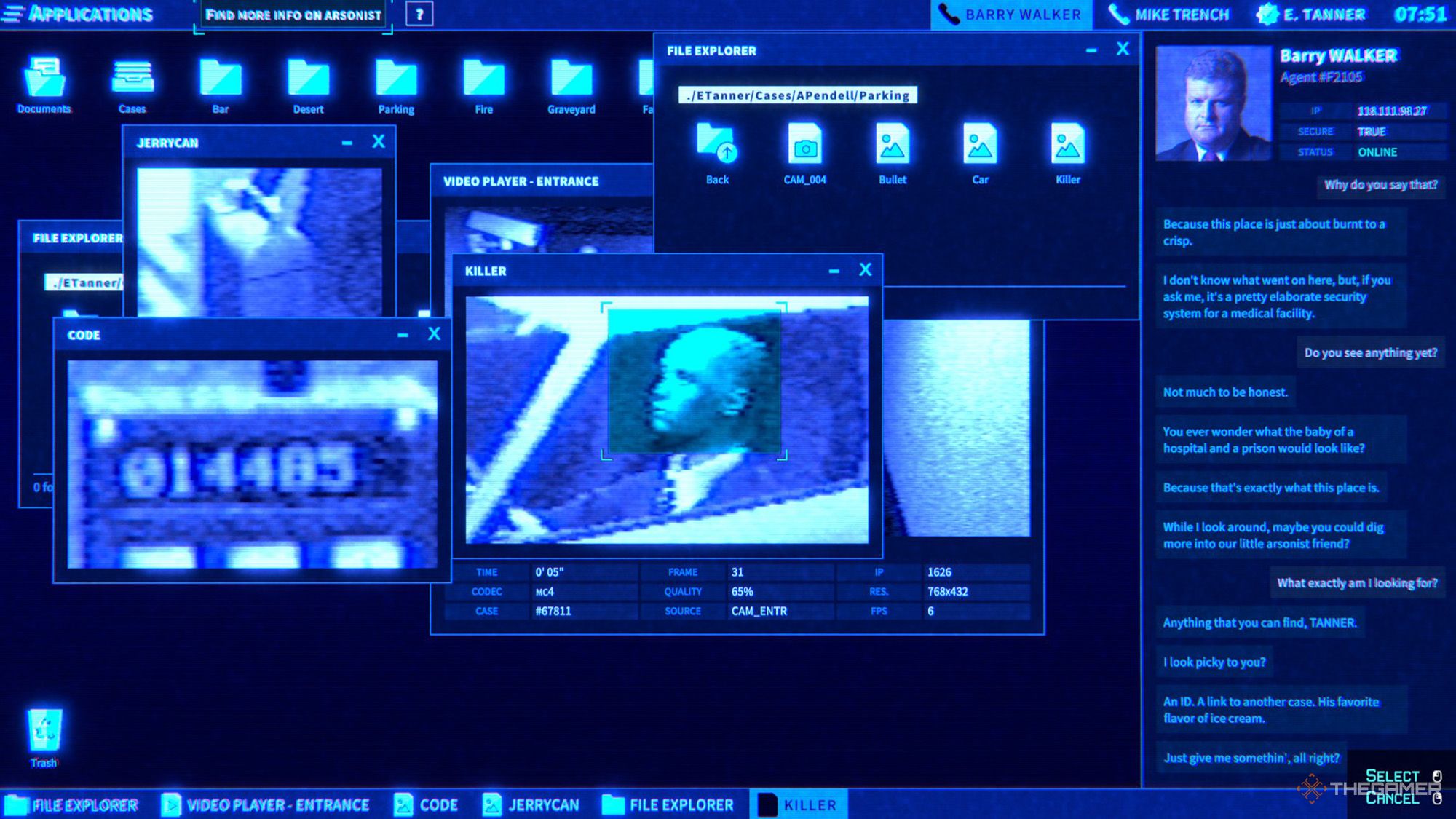Switch to Killer taskbar item
The width and height of the screenshot is (1456, 819).
tap(799, 804)
